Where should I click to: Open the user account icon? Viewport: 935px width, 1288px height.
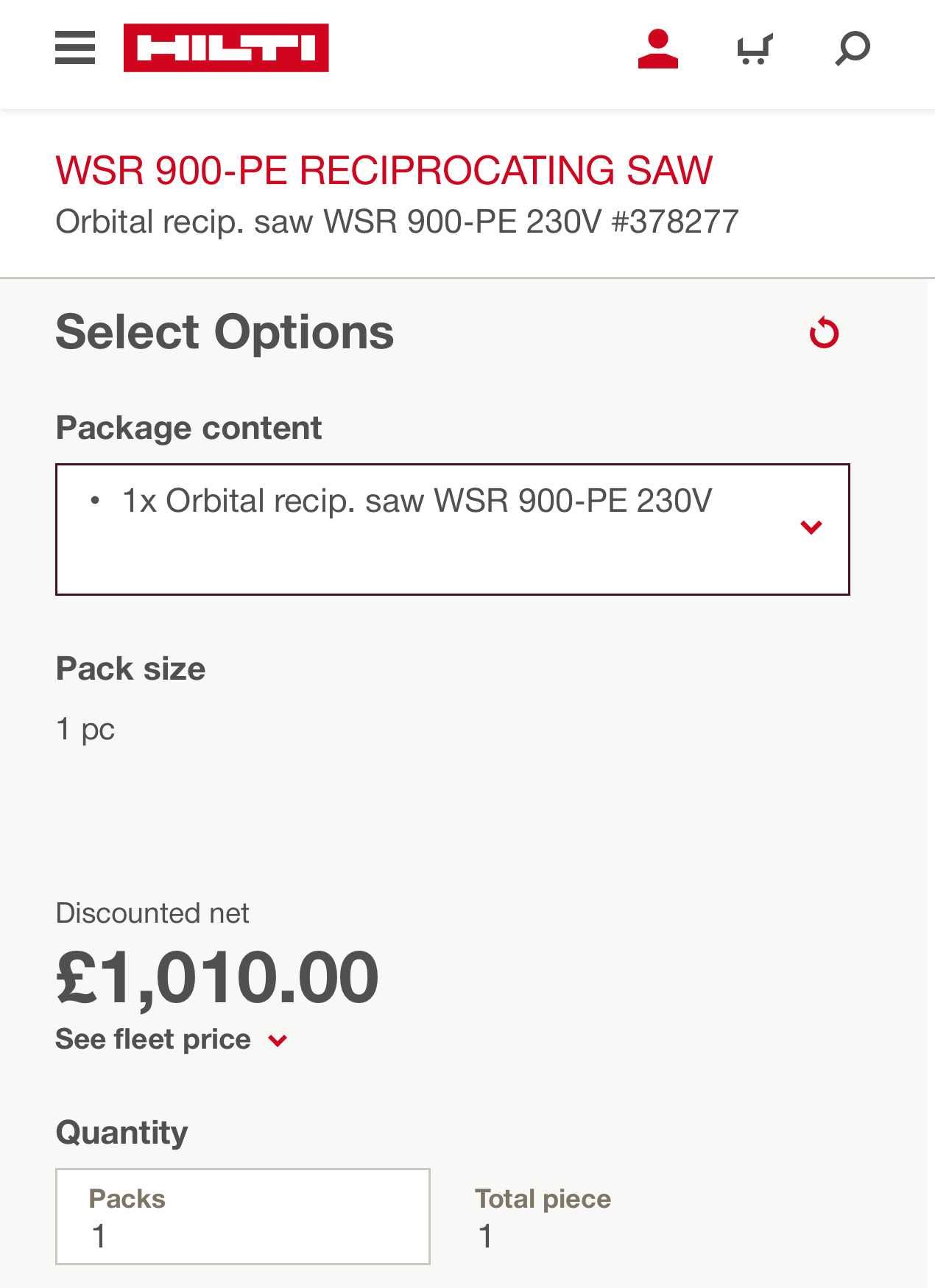(x=657, y=49)
